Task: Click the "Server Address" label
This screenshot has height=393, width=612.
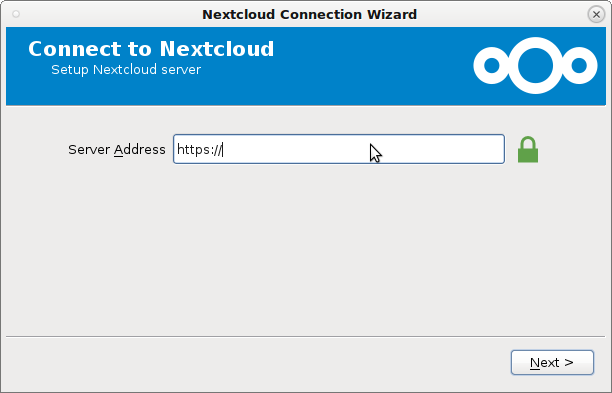Action: 117,149
